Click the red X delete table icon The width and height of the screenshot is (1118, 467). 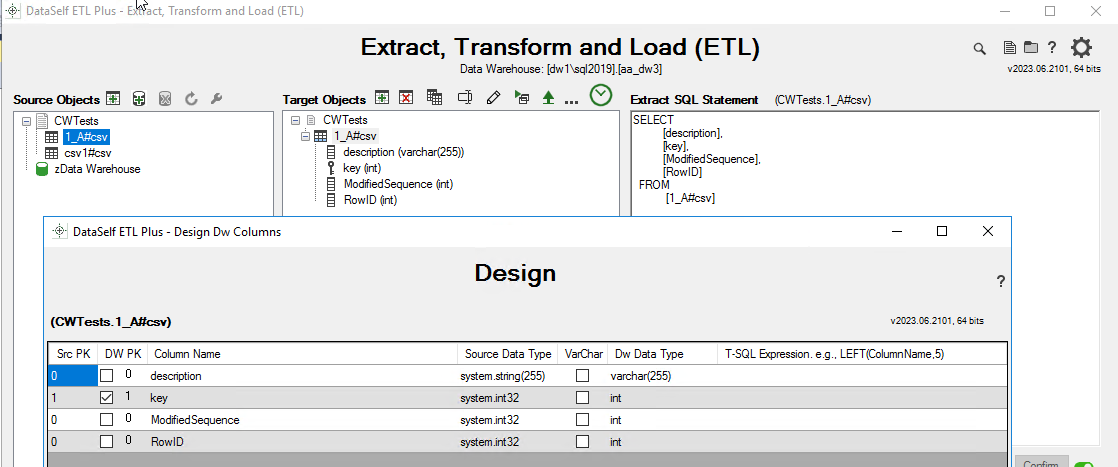406,98
